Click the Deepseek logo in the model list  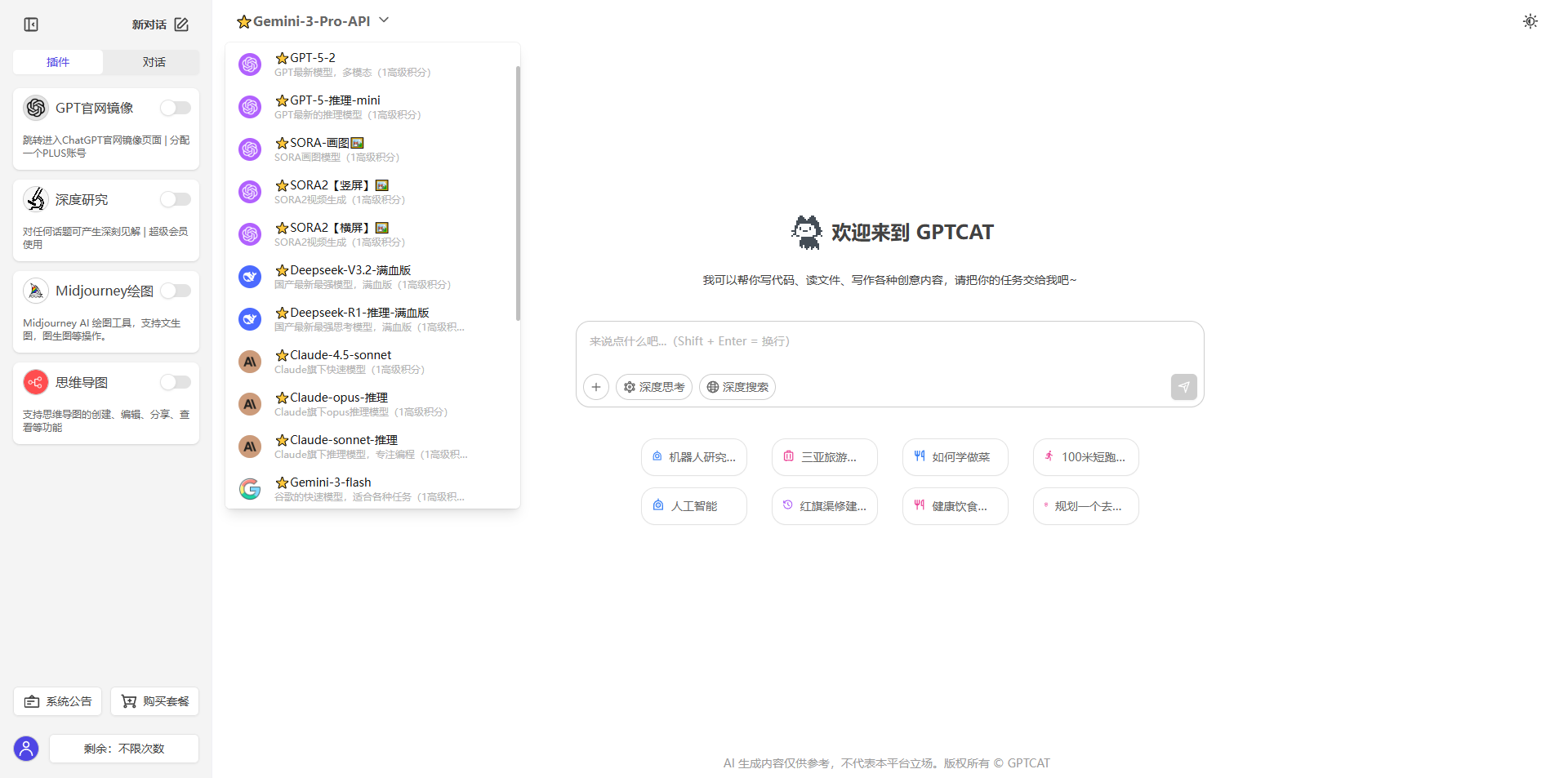[249, 277]
